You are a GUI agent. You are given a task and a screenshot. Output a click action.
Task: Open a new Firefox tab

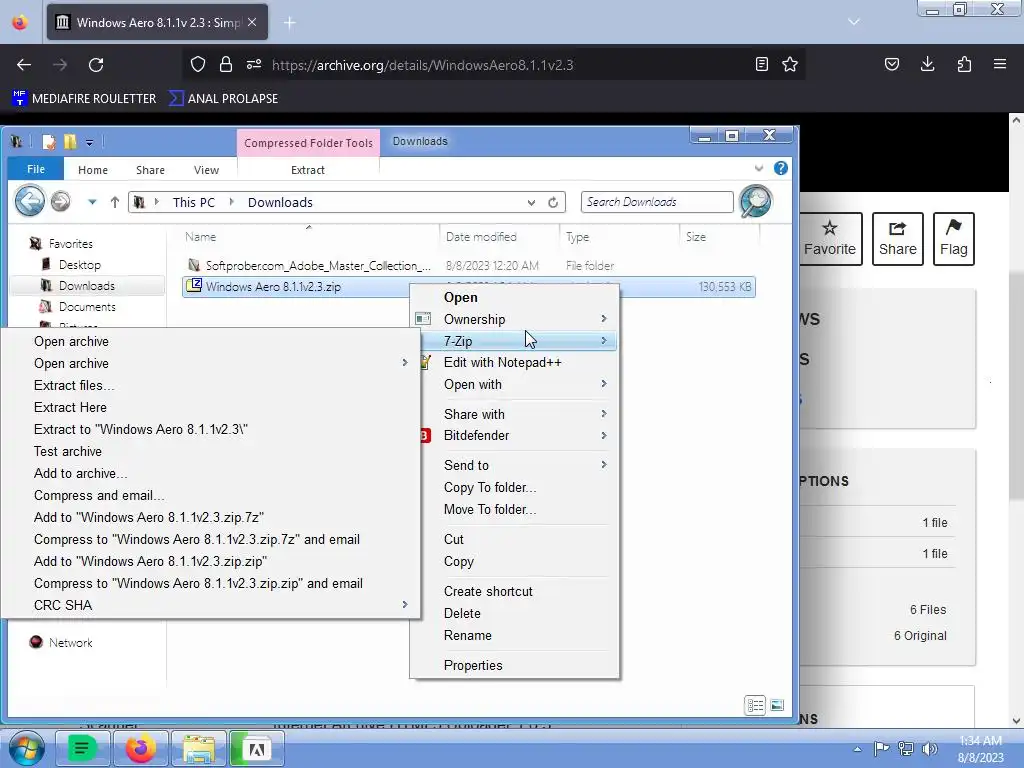(x=289, y=23)
